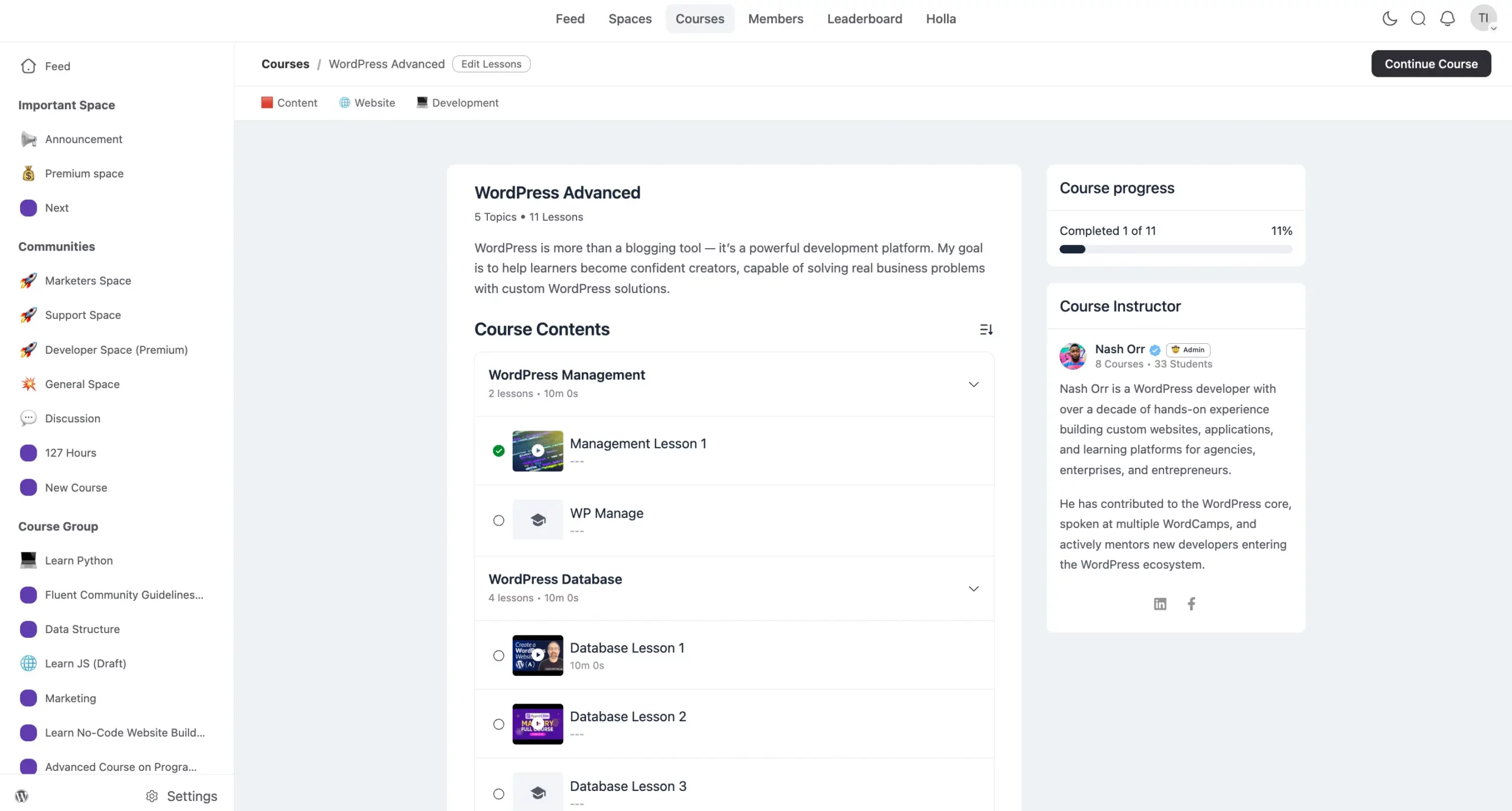Mark Database Lesson 3 as complete
This screenshot has width=1512, height=811.
[x=498, y=794]
